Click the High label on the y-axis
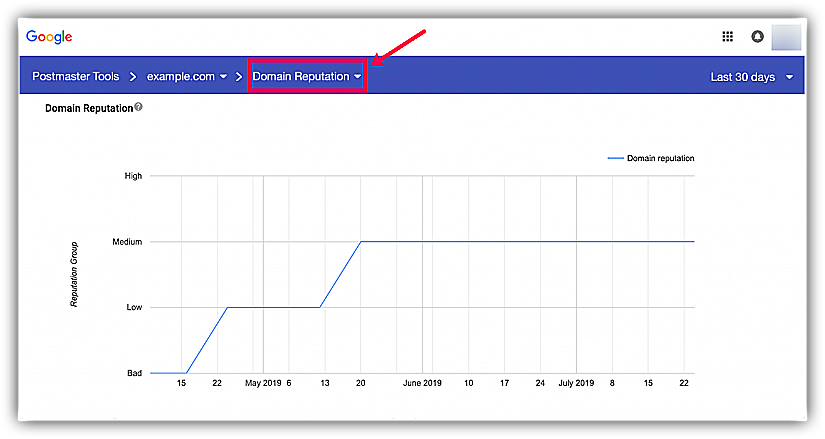Screen dimensions: 825x439 pyautogui.click(x=133, y=176)
